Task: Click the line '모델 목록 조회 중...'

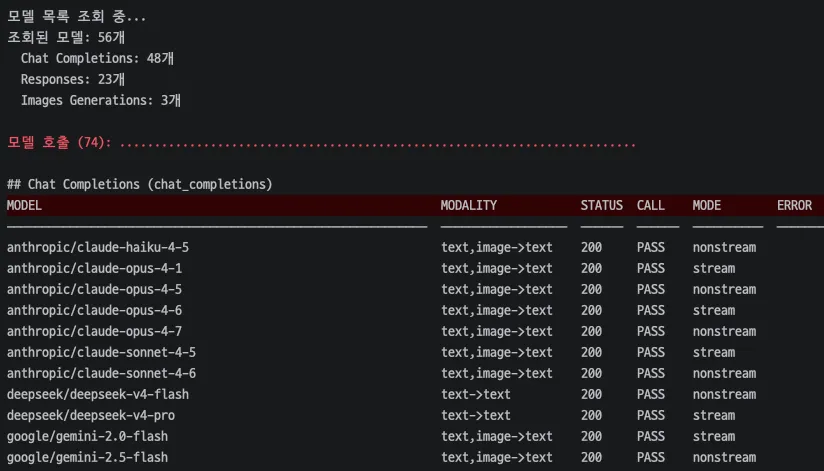Action: [x=77, y=16]
